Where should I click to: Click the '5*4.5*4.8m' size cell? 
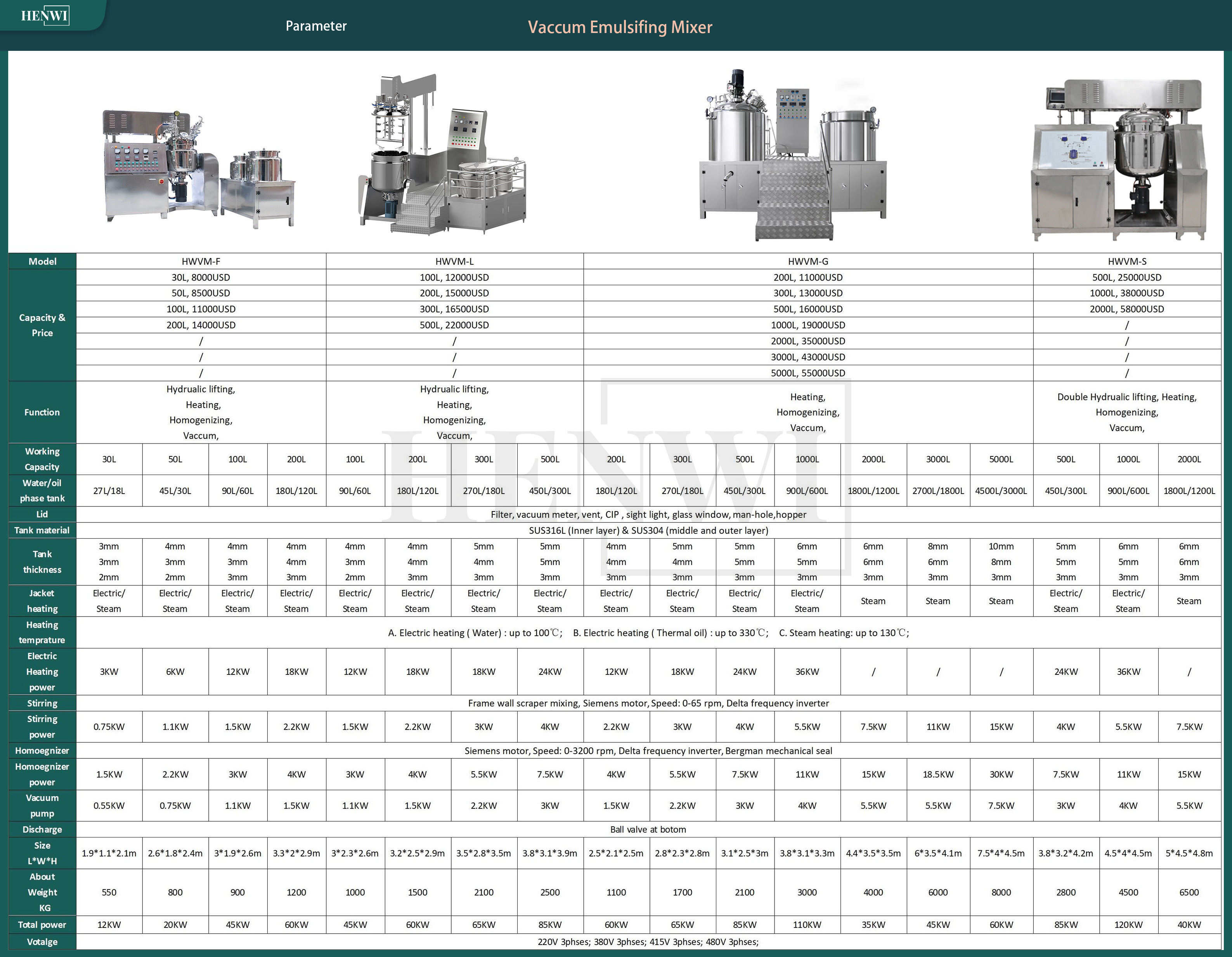(x=1189, y=853)
